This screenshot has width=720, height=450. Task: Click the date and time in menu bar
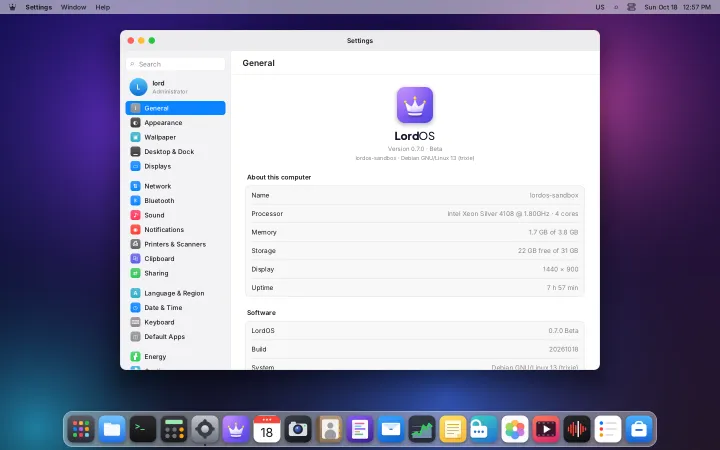click(677, 7)
